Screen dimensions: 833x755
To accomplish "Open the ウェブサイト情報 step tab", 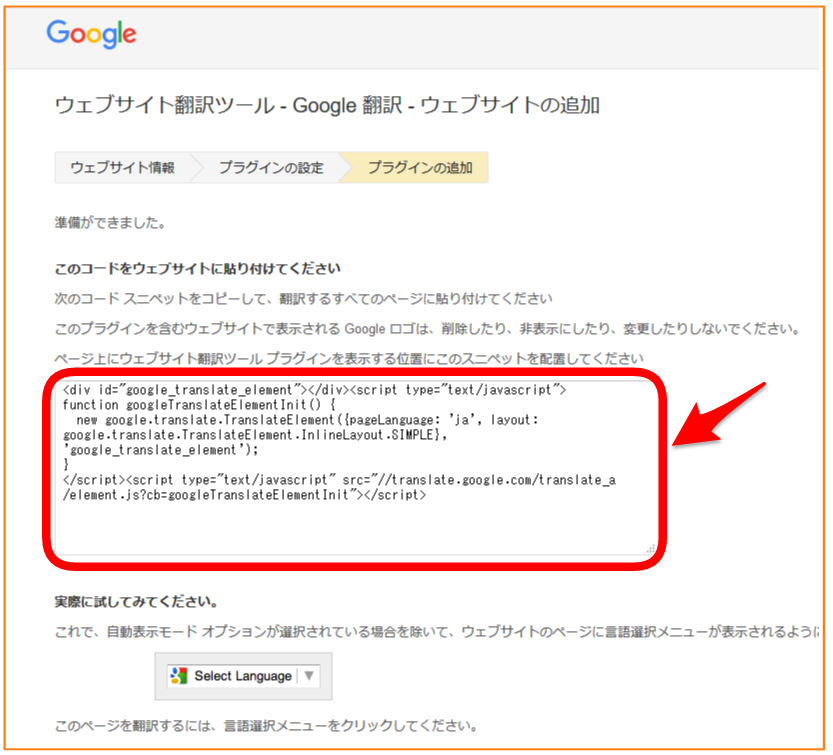I will tap(122, 167).
